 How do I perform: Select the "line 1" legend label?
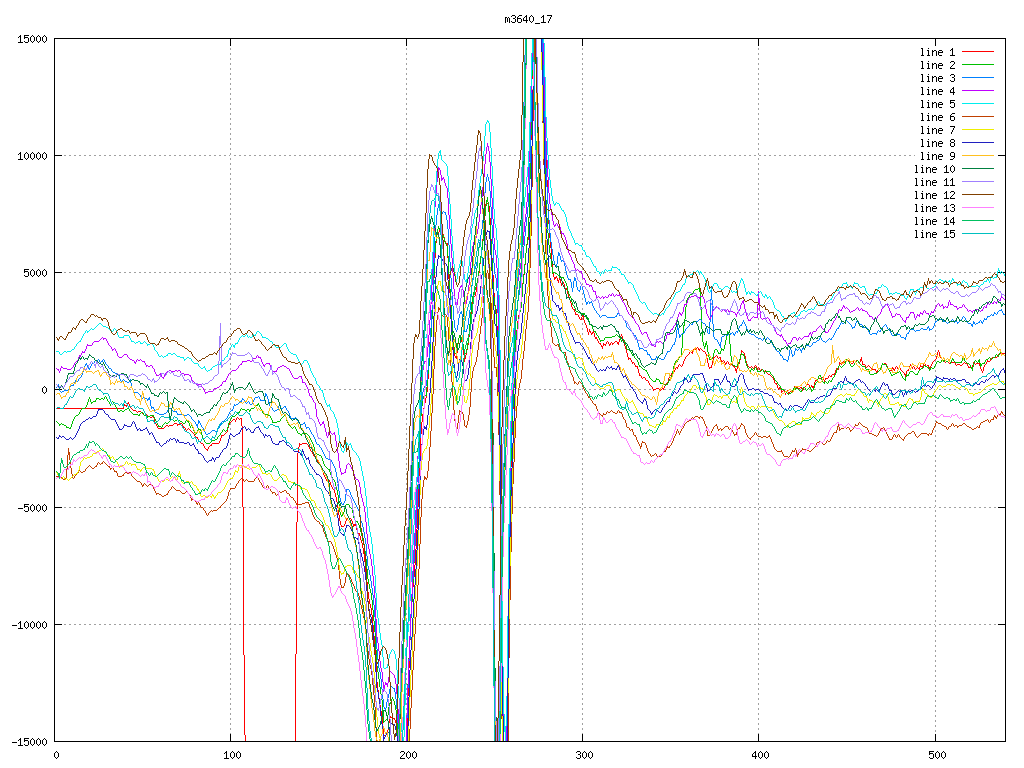(x=938, y=52)
